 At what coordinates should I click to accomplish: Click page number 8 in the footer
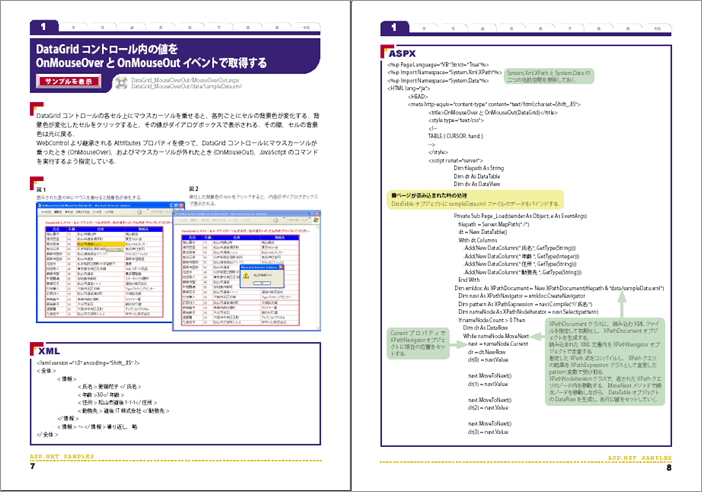[x=669, y=468]
